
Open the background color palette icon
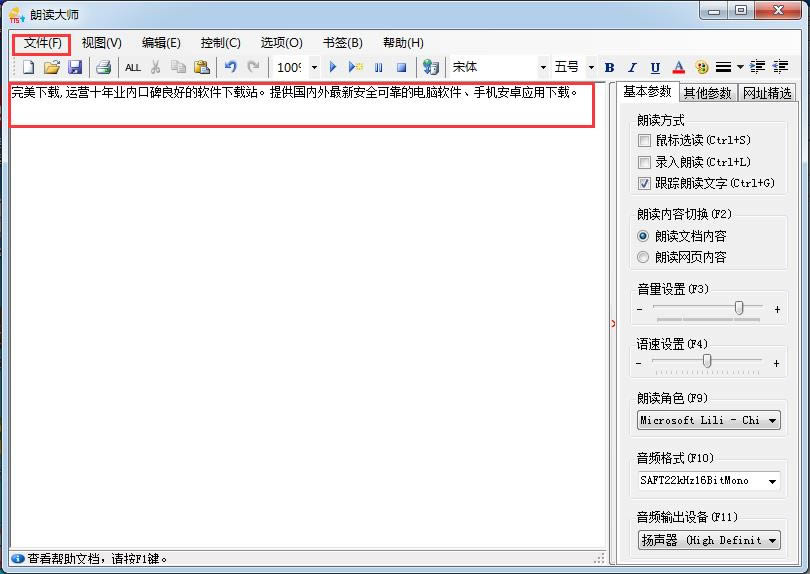pos(701,67)
